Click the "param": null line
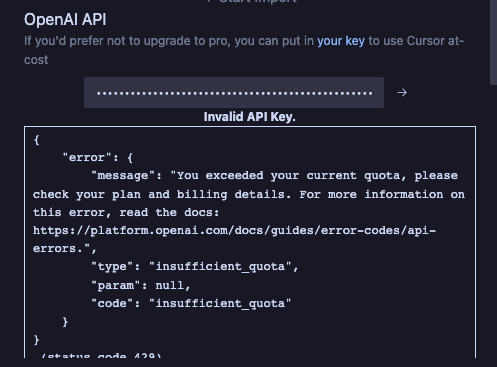Image resolution: width=497 pixels, height=367 pixels. (x=141, y=285)
